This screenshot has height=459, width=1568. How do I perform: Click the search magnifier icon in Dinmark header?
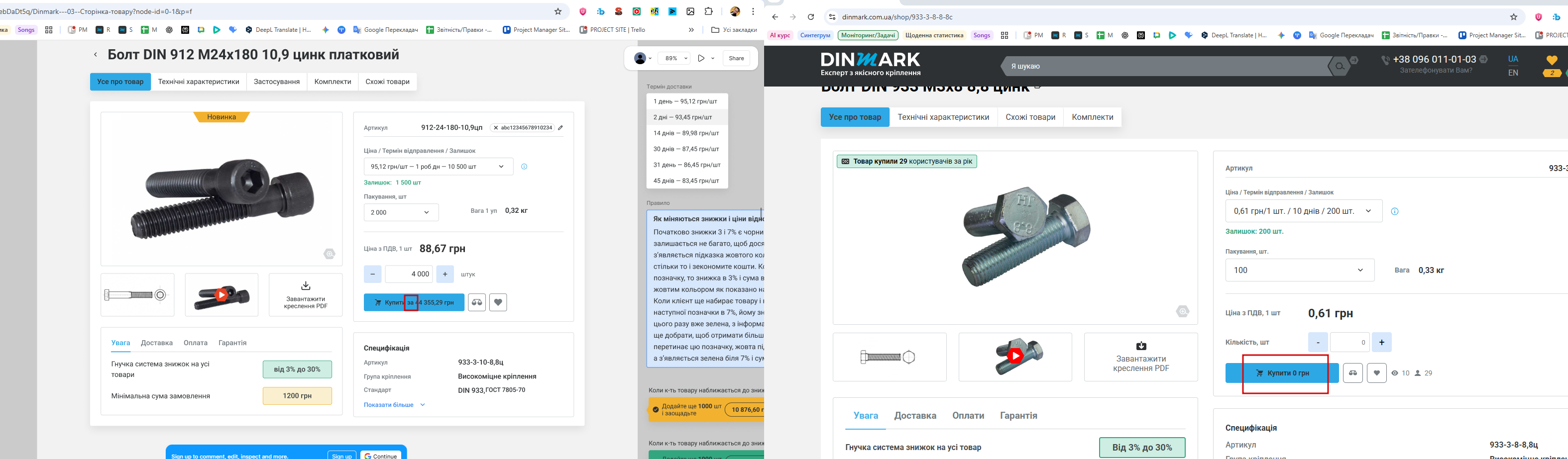click(x=1339, y=66)
